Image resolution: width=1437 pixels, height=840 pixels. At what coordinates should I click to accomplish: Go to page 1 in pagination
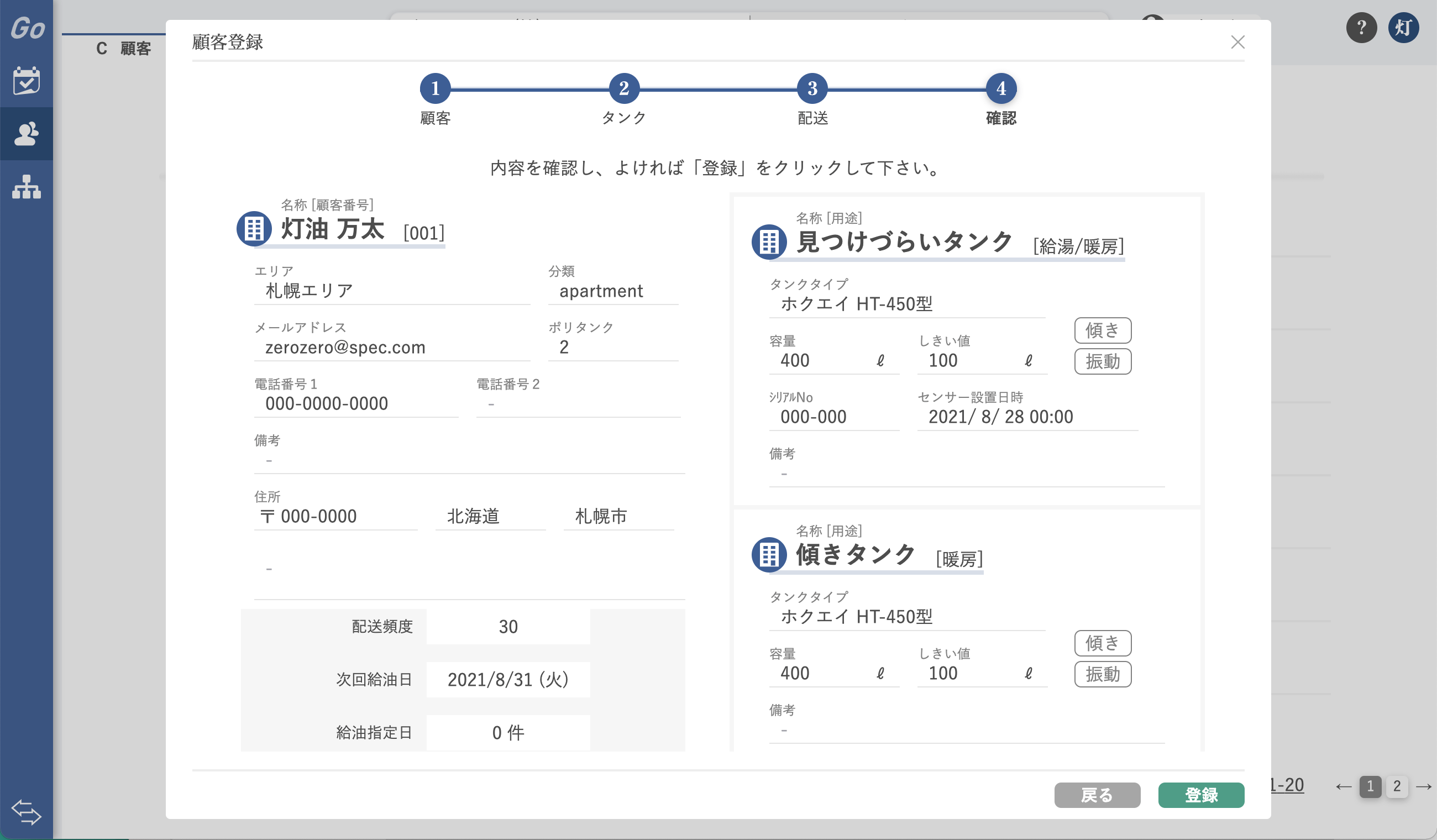tap(1370, 786)
